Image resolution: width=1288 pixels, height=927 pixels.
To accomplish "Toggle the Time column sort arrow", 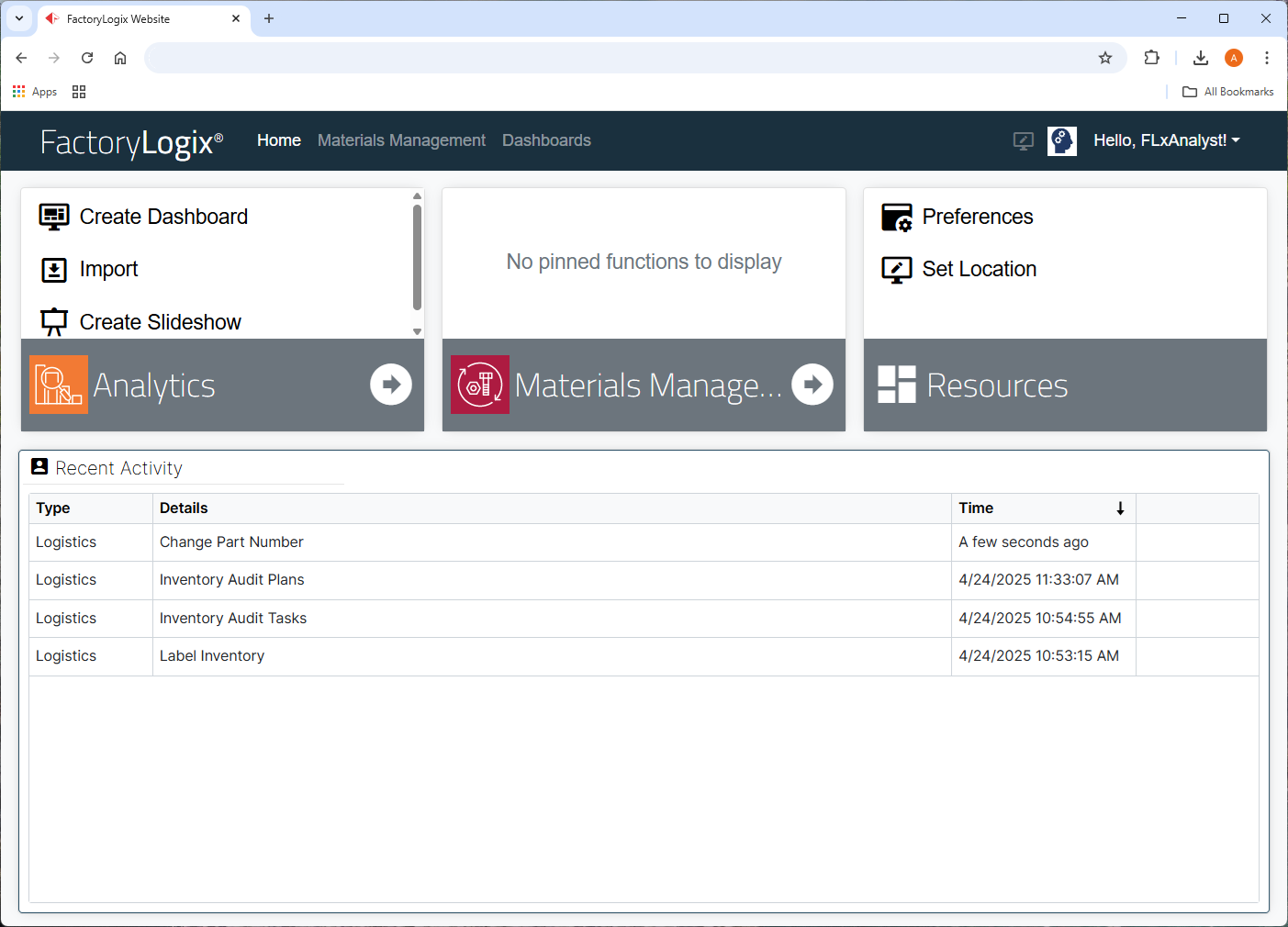I will click(1120, 508).
